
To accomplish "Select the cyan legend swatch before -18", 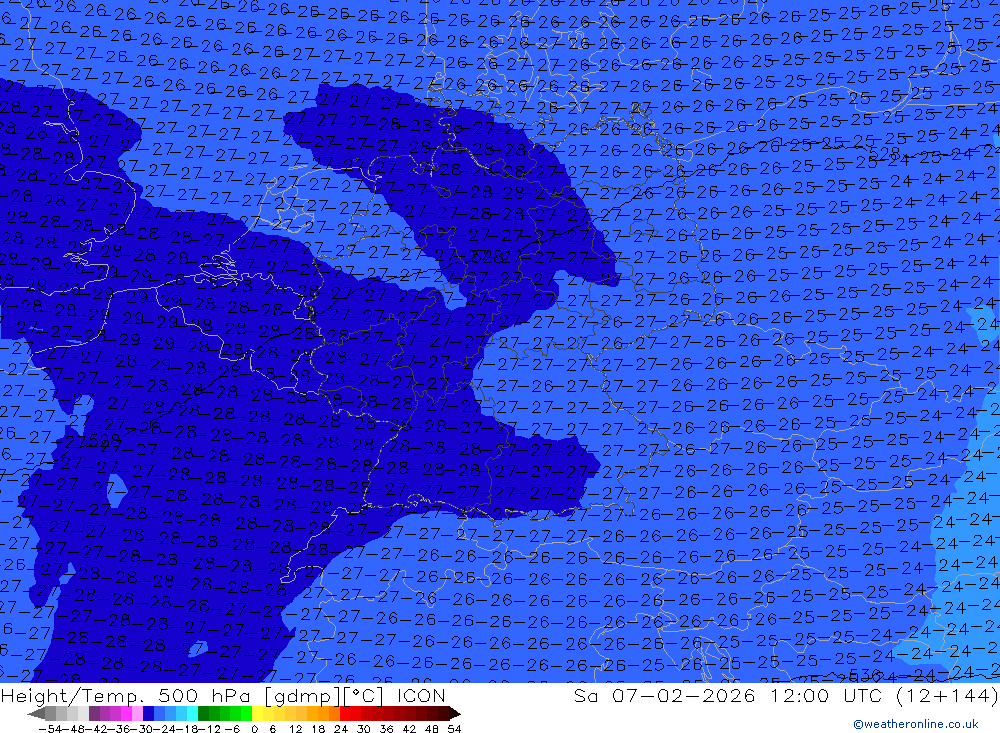I will pos(192,713).
